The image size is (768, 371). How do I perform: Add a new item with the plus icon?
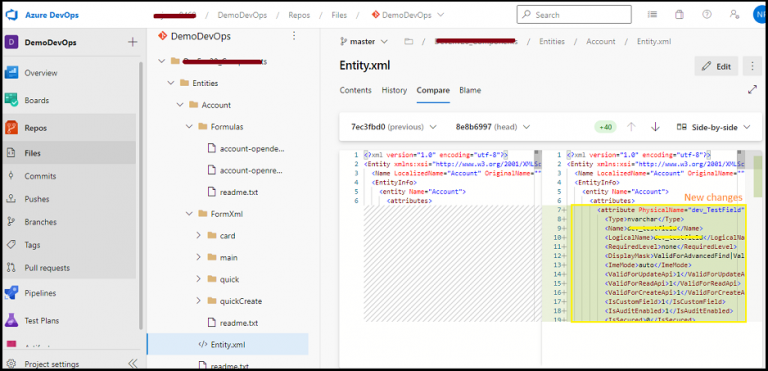pyautogui.click(x=132, y=42)
